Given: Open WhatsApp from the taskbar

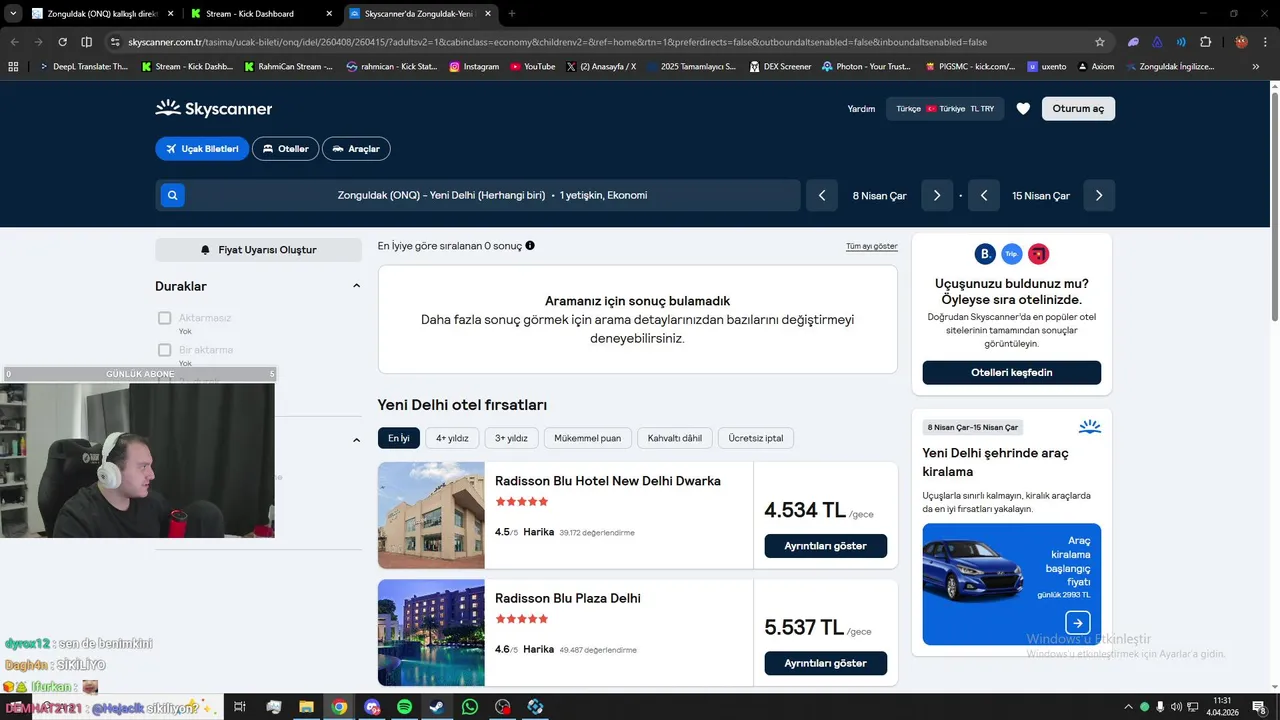Looking at the screenshot, I should [x=470, y=706].
